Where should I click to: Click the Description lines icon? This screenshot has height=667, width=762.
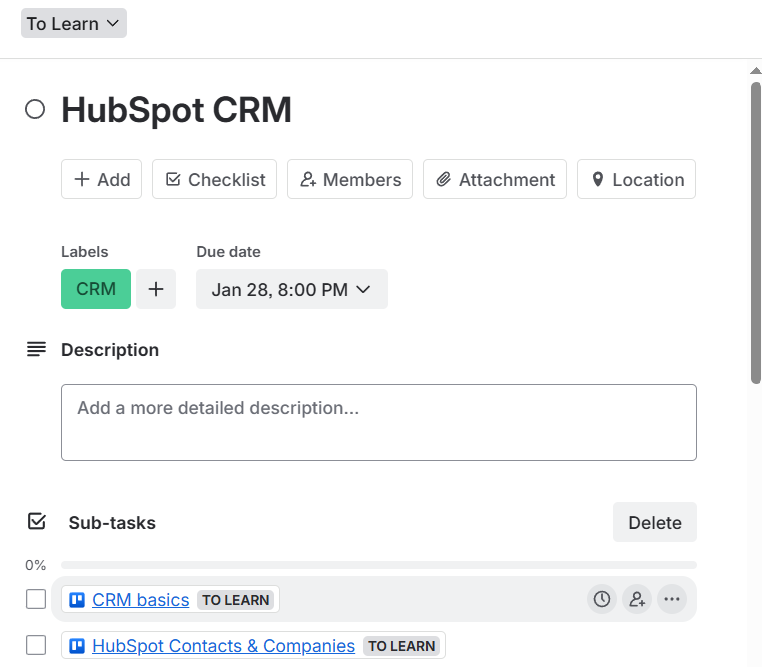[36, 349]
